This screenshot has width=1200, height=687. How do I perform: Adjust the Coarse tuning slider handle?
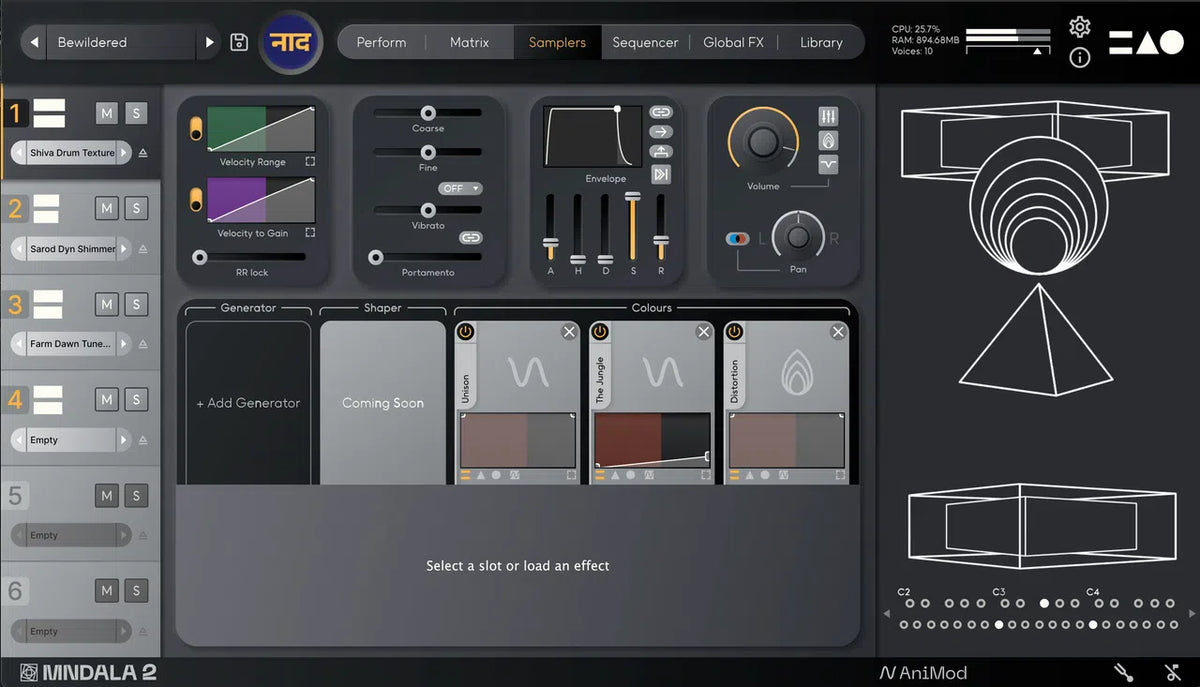[428, 113]
